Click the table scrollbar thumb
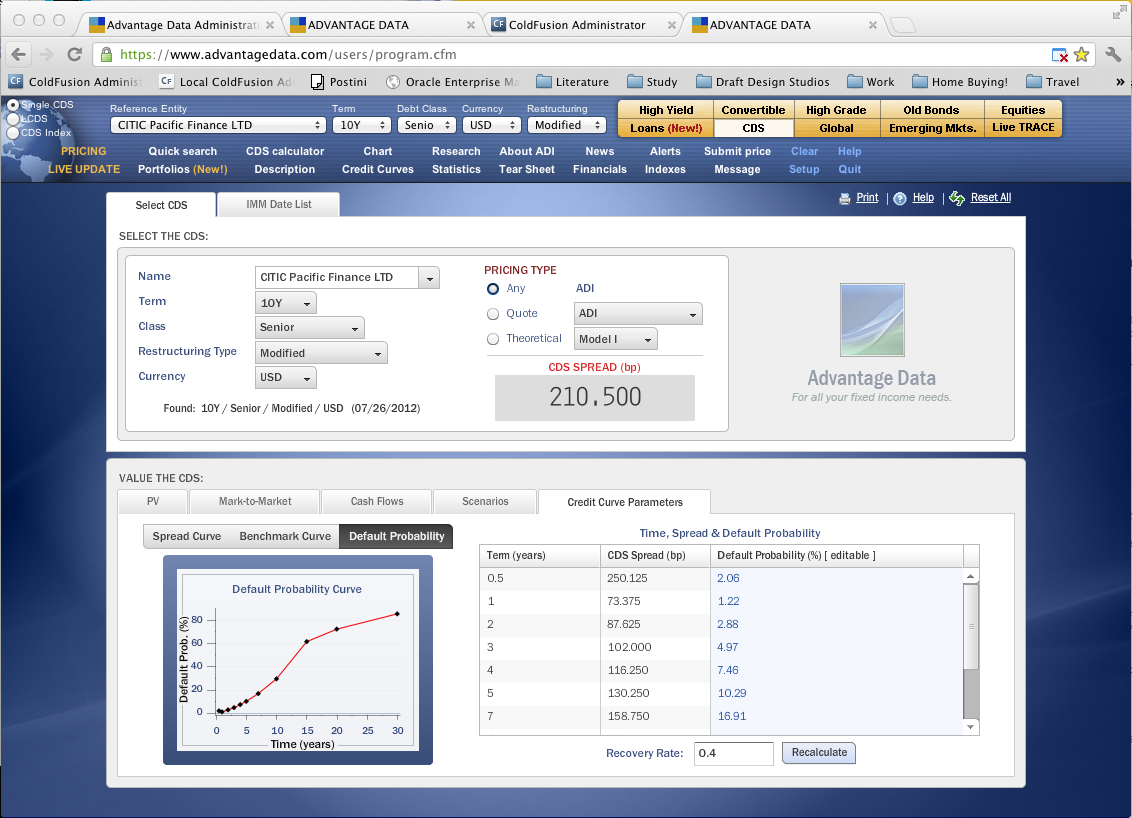 pos(971,627)
